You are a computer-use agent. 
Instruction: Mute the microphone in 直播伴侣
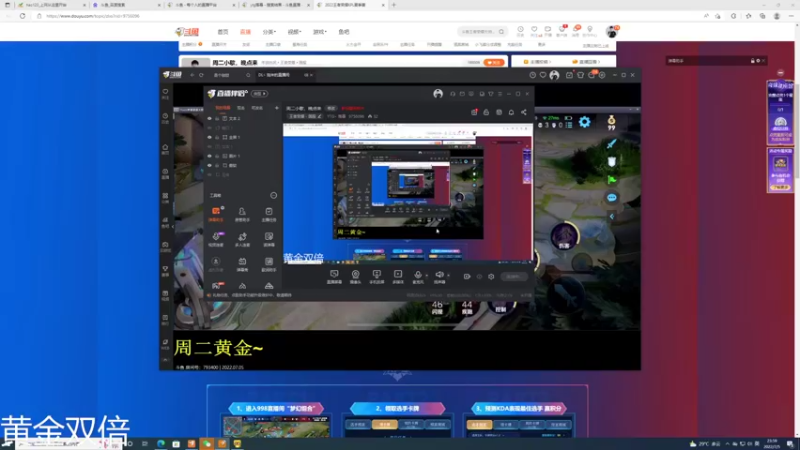click(x=418, y=276)
